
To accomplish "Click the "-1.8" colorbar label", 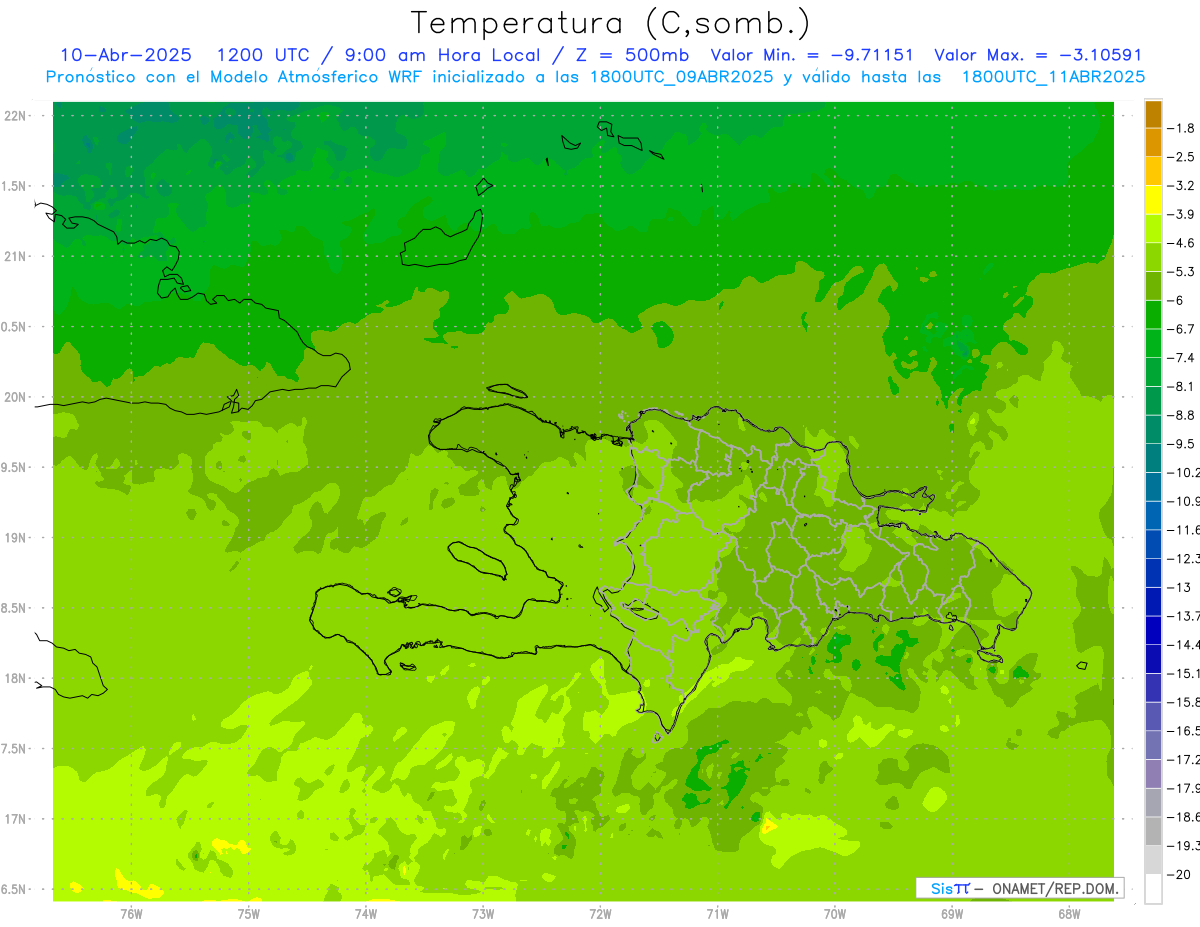I will point(1182,128).
